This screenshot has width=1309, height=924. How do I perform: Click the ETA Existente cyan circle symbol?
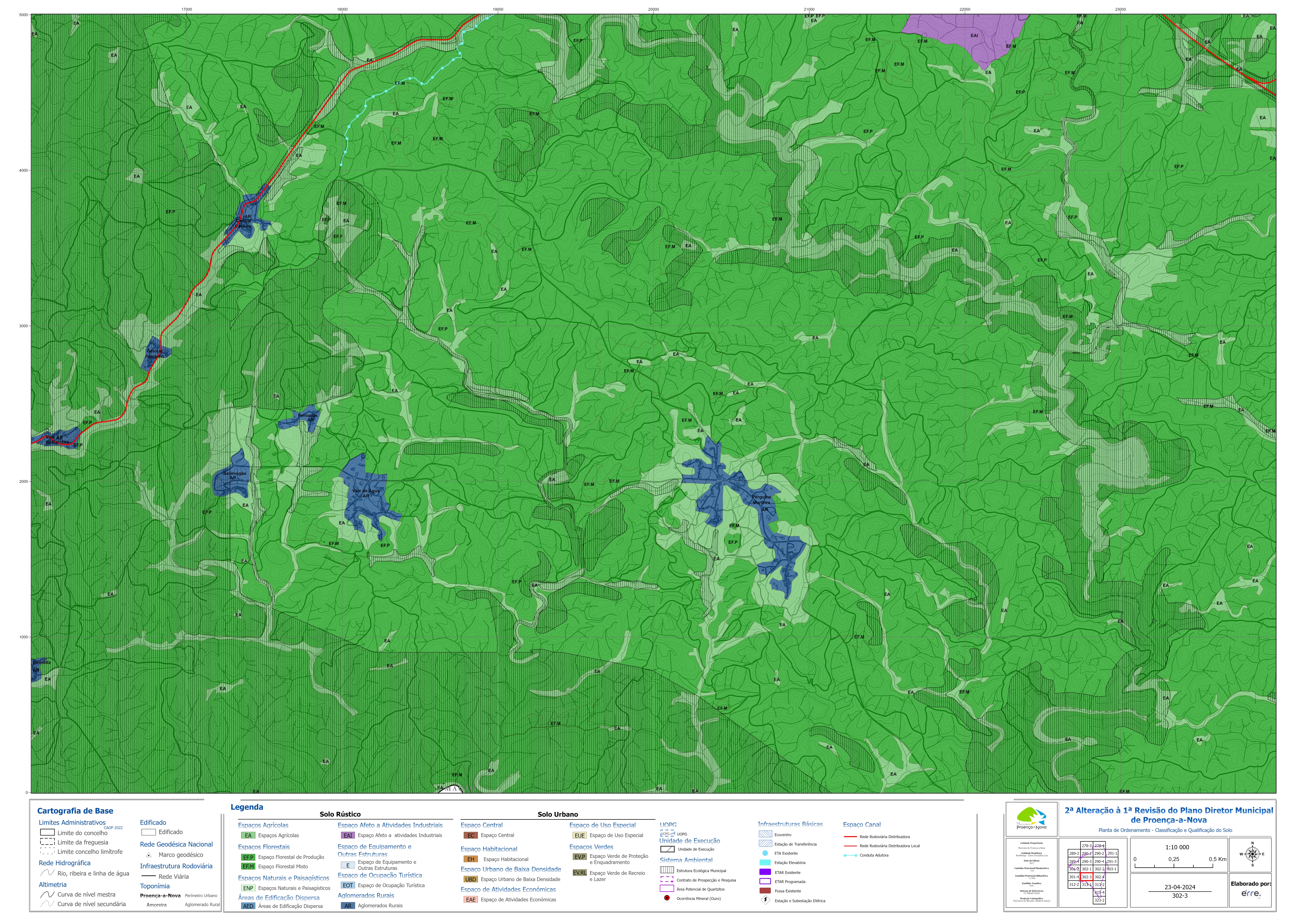point(765,853)
